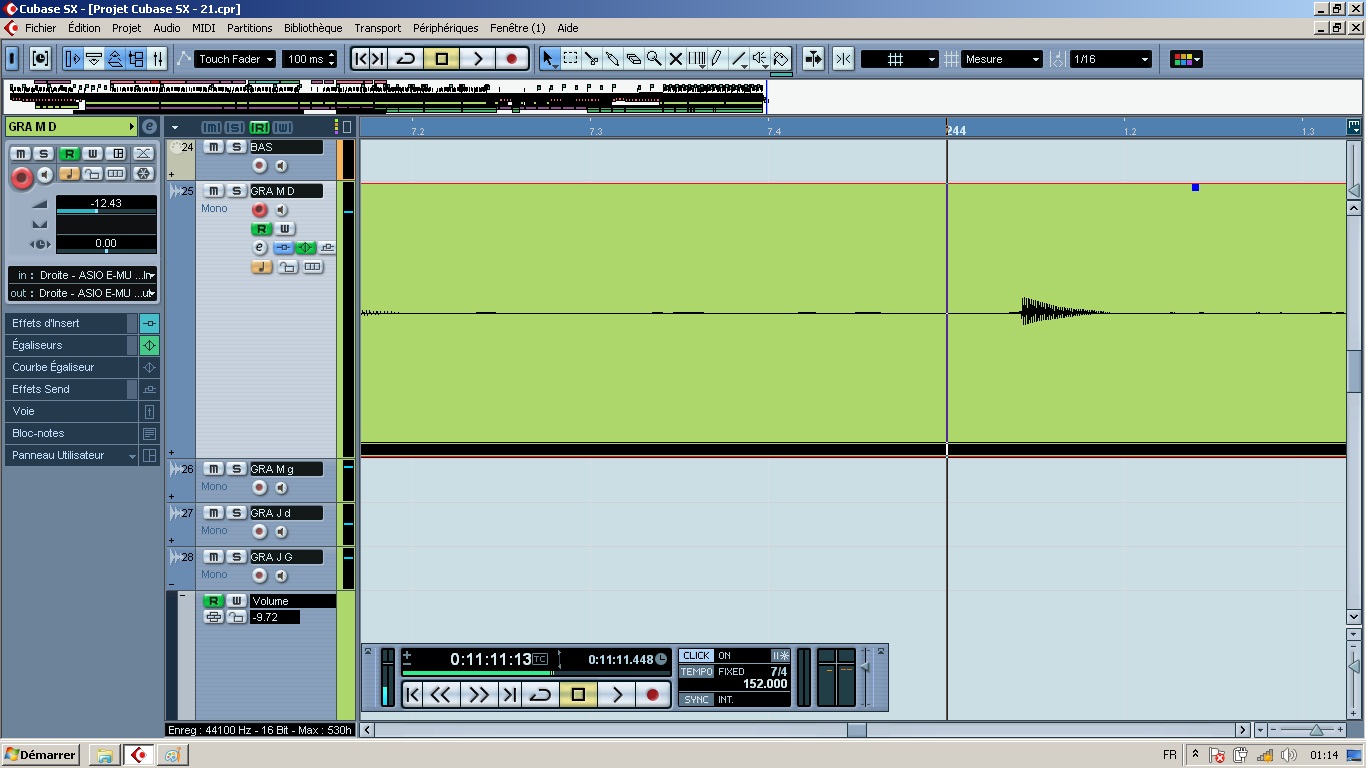Select the Range Selection tool
The width and height of the screenshot is (1366, 768).
pyautogui.click(x=570, y=59)
